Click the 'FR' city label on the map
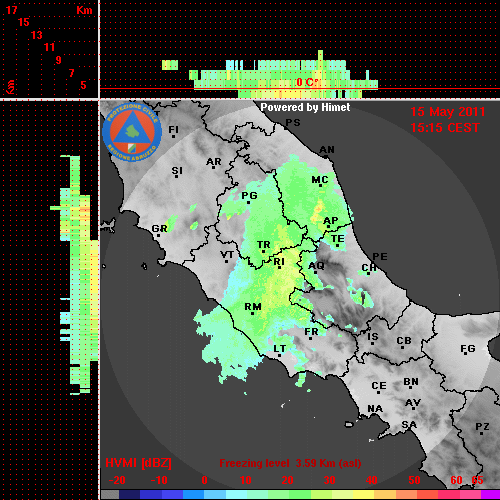 (311, 332)
